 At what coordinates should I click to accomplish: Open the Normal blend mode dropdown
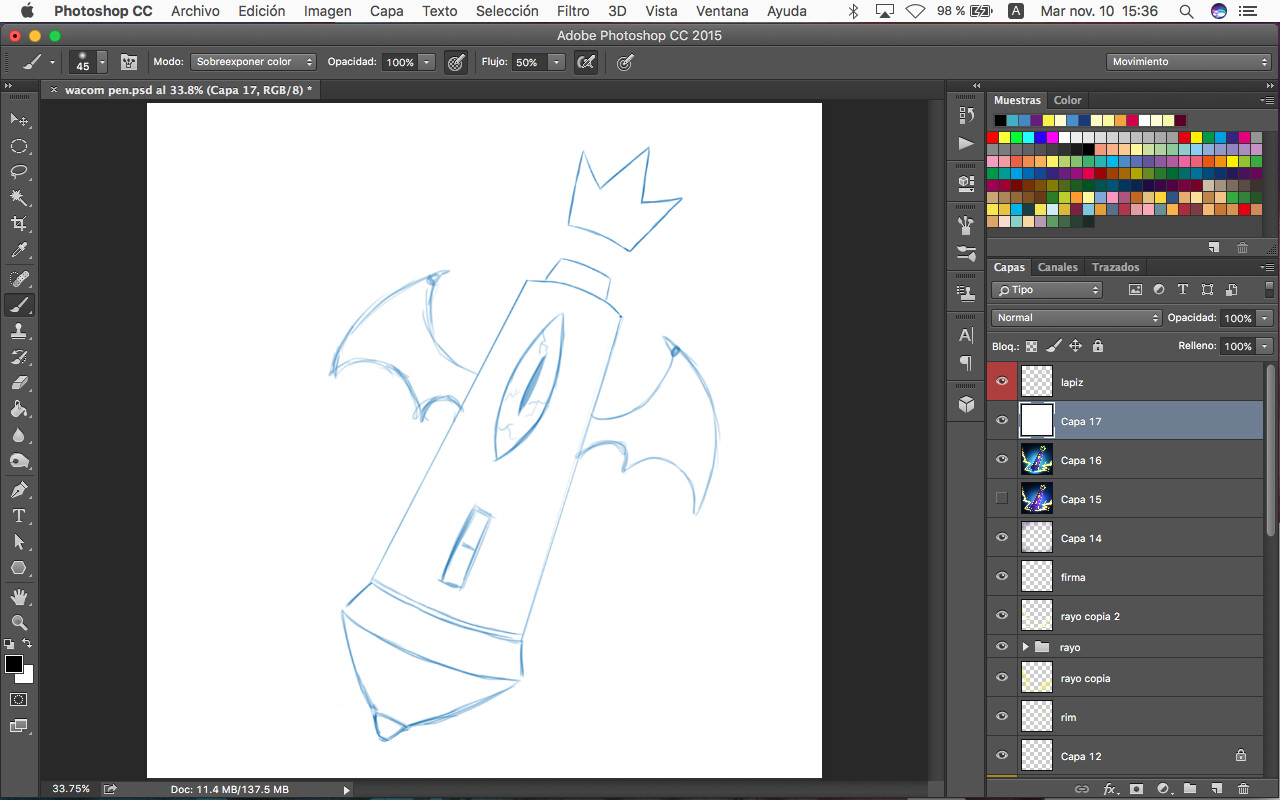pyautogui.click(x=1076, y=318)
